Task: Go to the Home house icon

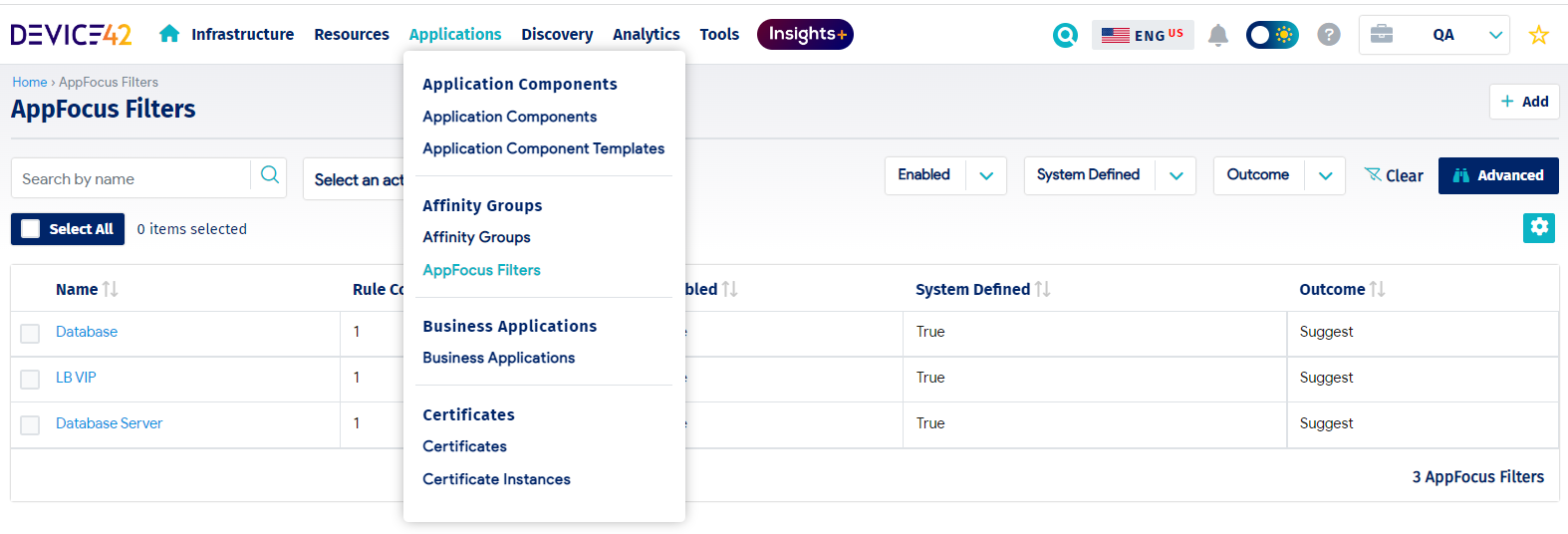Action: point(169,34)
